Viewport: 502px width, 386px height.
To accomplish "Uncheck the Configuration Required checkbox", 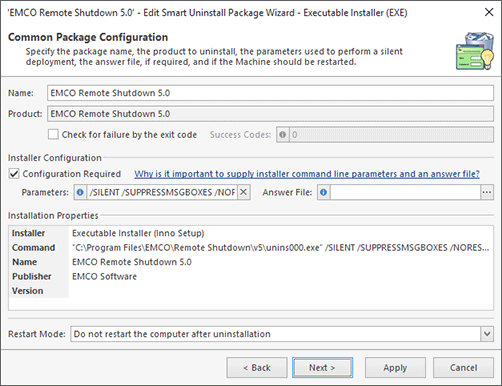I will click(x=14, y=174).
